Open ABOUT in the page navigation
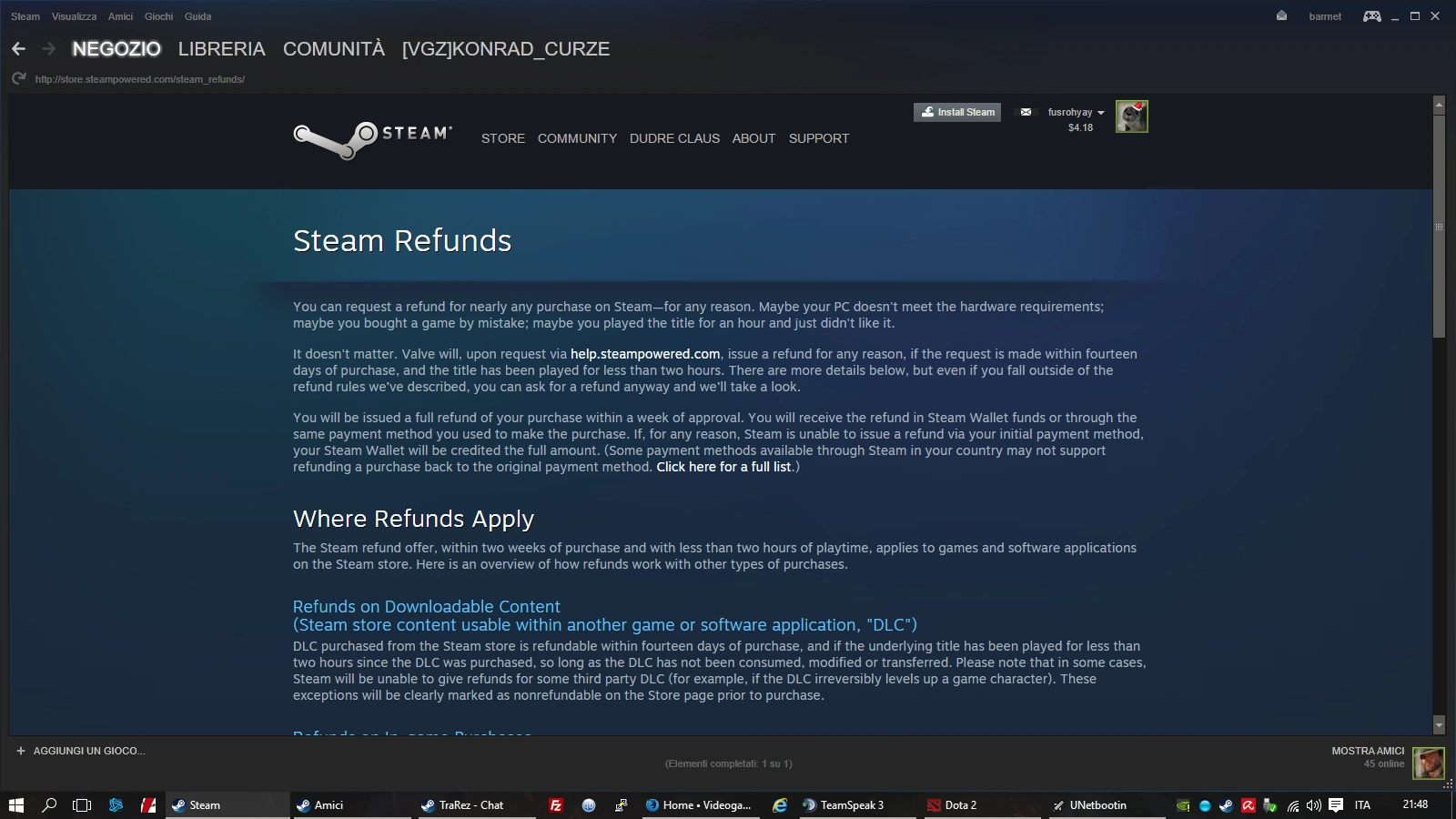The image size is (1456, 819). click(x=753, y=138)
